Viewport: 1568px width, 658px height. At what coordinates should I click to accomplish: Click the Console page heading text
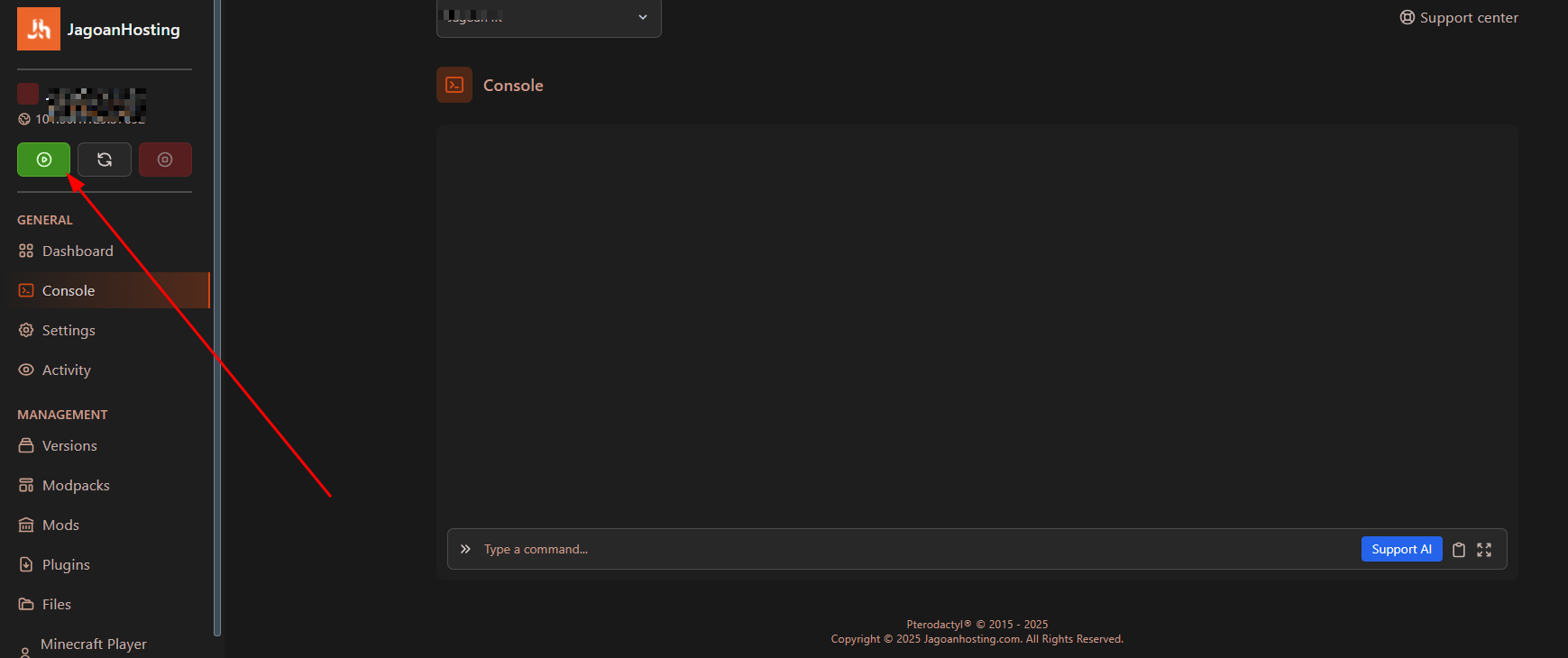(x=513, y=86)
